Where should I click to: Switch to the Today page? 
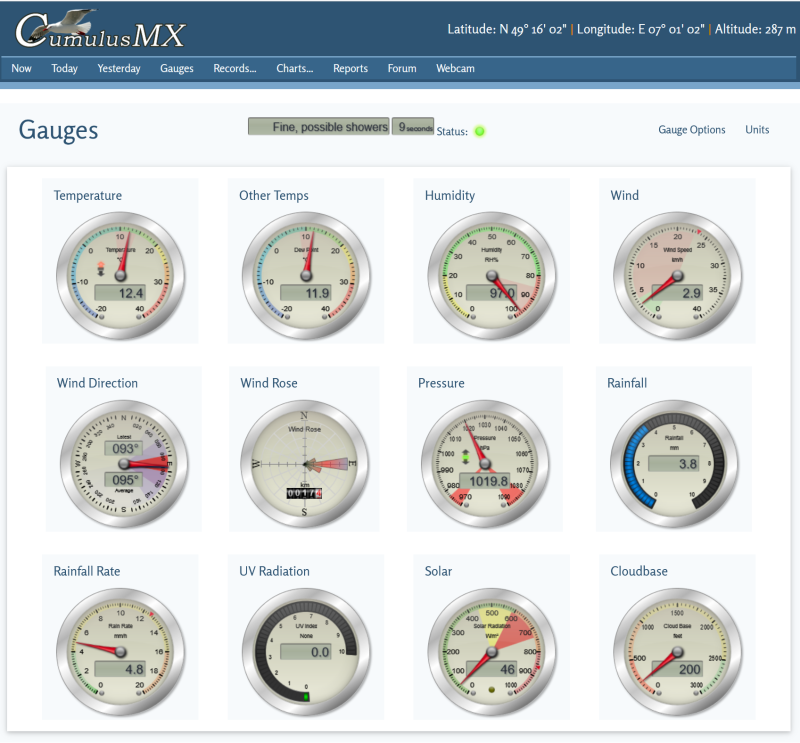64,68
